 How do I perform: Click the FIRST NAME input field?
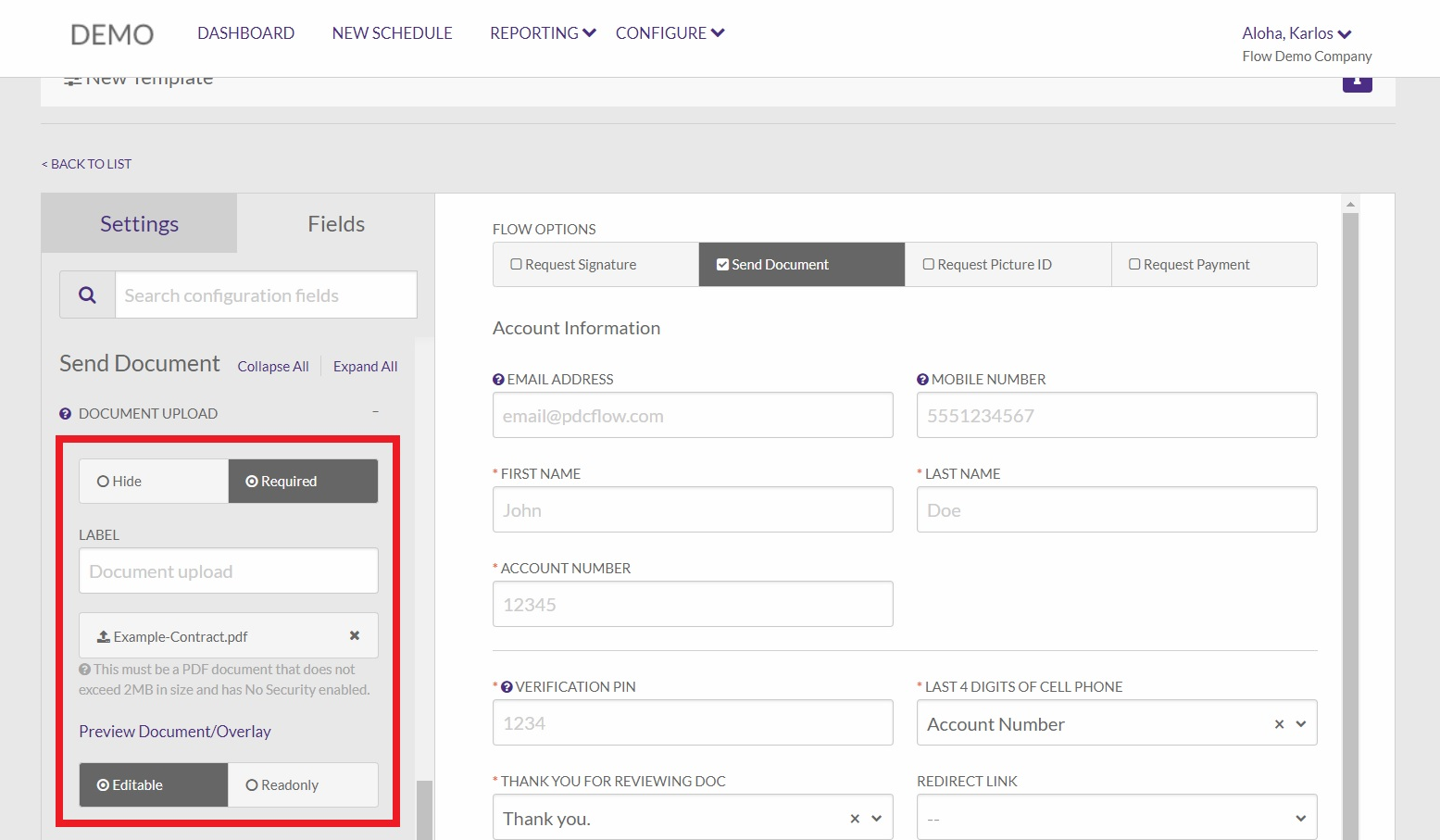point(693,509)
